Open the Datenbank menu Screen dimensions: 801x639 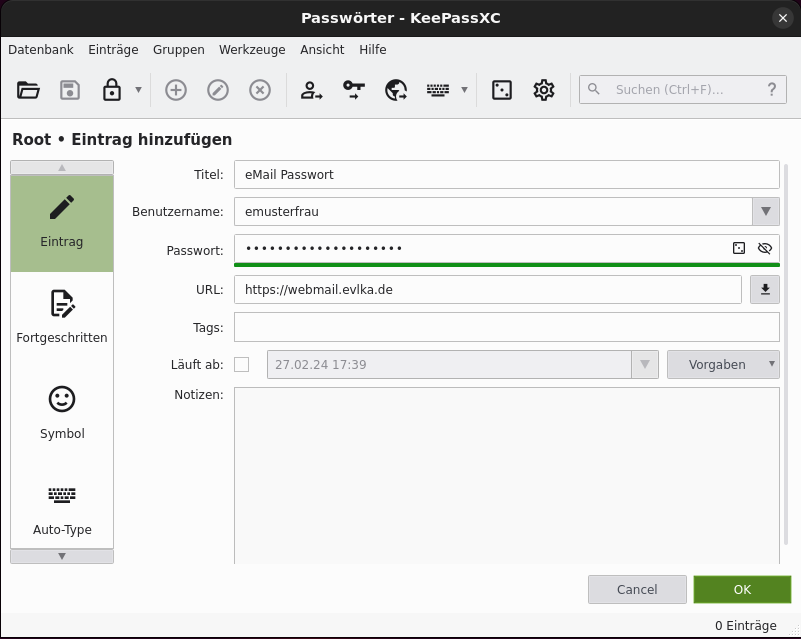pyautogui.click(x=41, y=50)
